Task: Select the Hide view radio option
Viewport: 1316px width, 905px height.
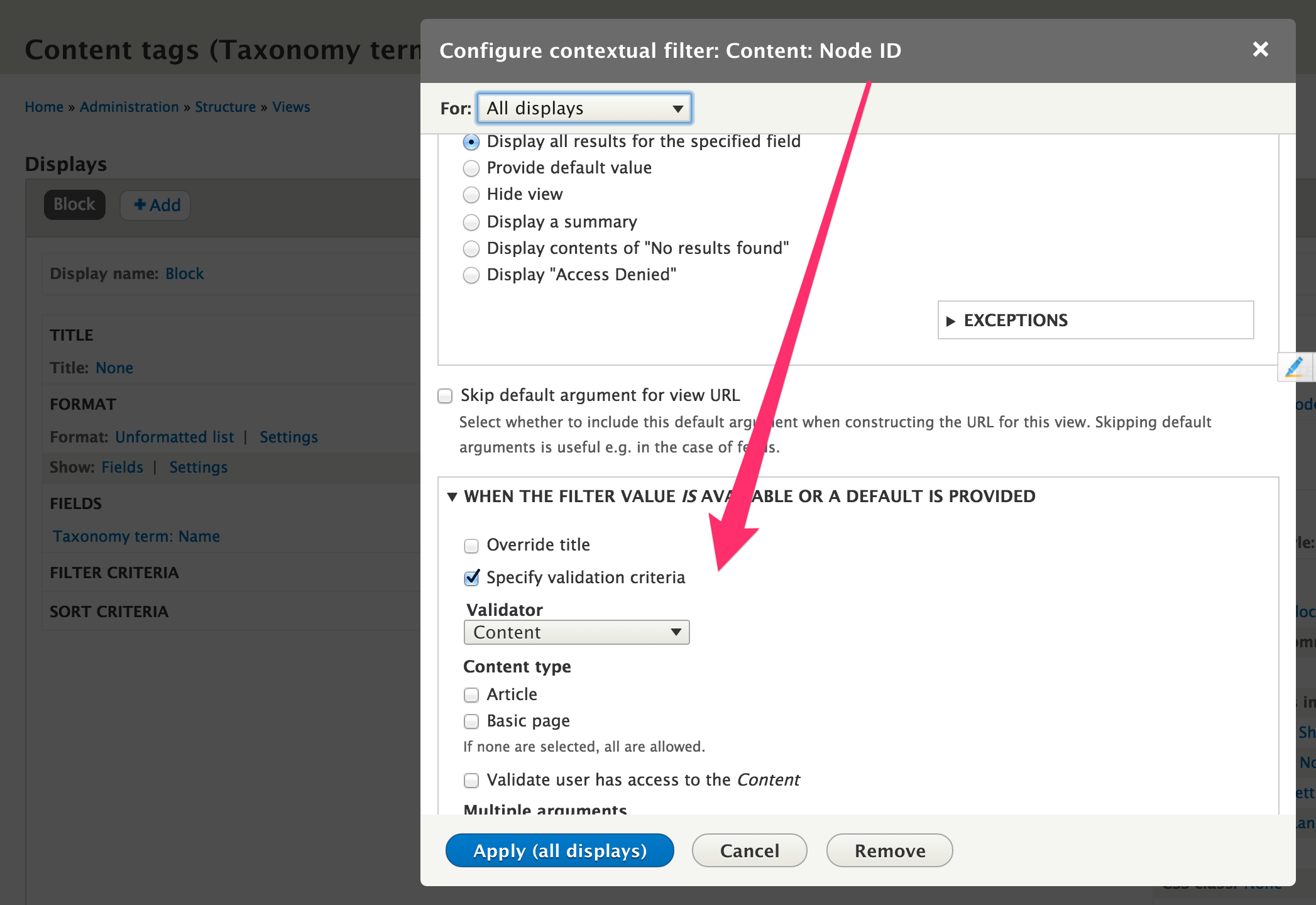Action: [471, 195]
